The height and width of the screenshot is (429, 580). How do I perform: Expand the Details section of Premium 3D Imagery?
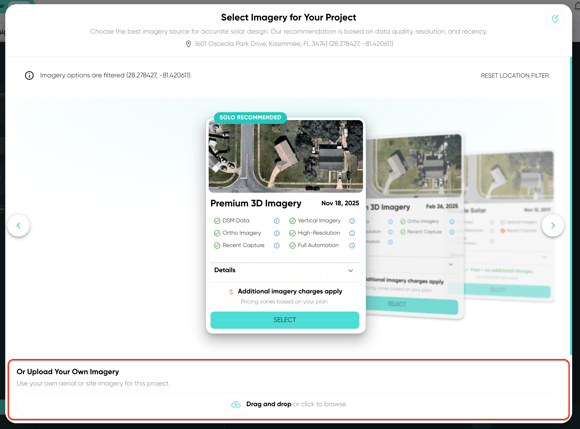click(284, 270)
